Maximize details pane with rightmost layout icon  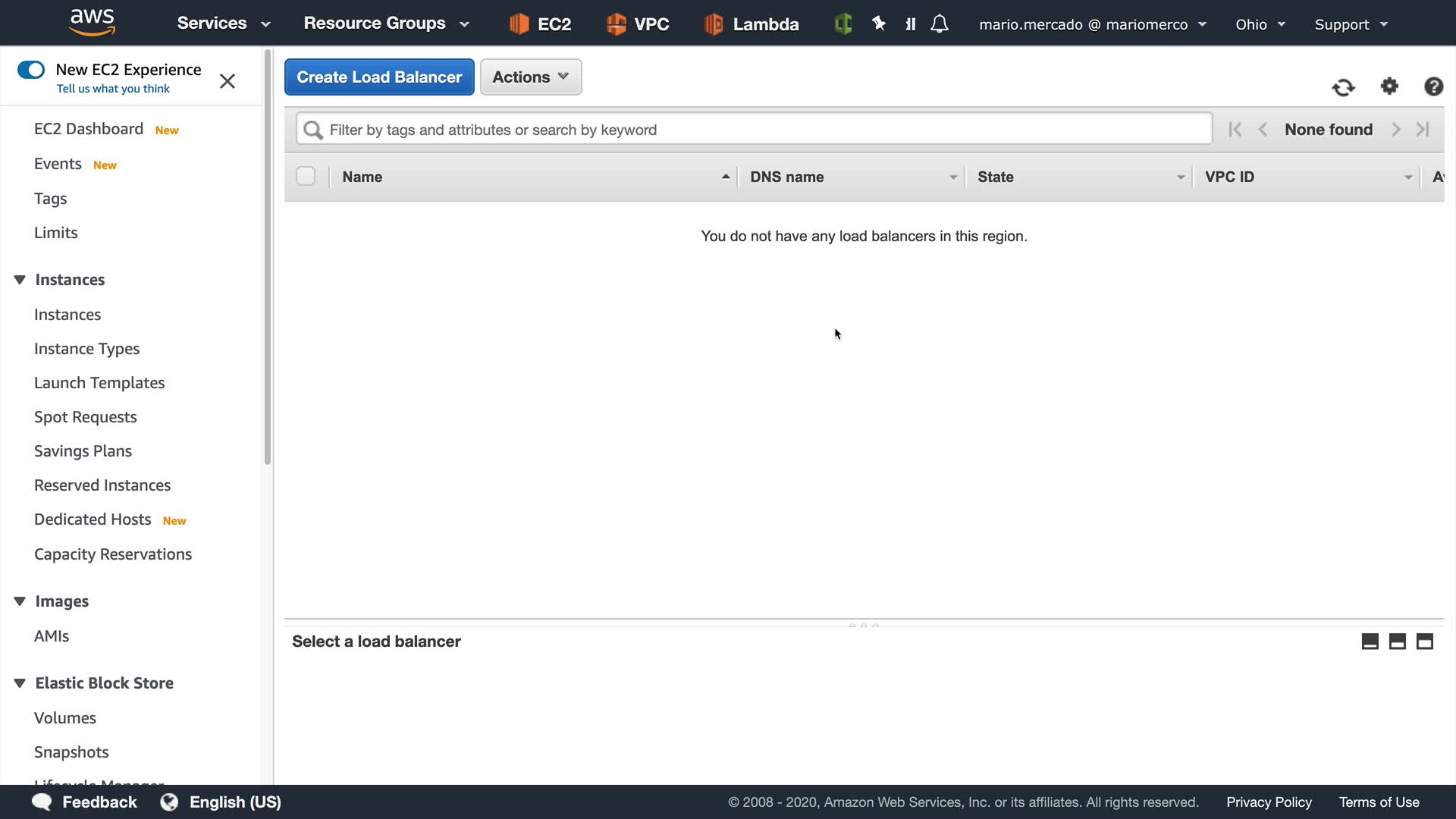click(x=1425, y=642)
